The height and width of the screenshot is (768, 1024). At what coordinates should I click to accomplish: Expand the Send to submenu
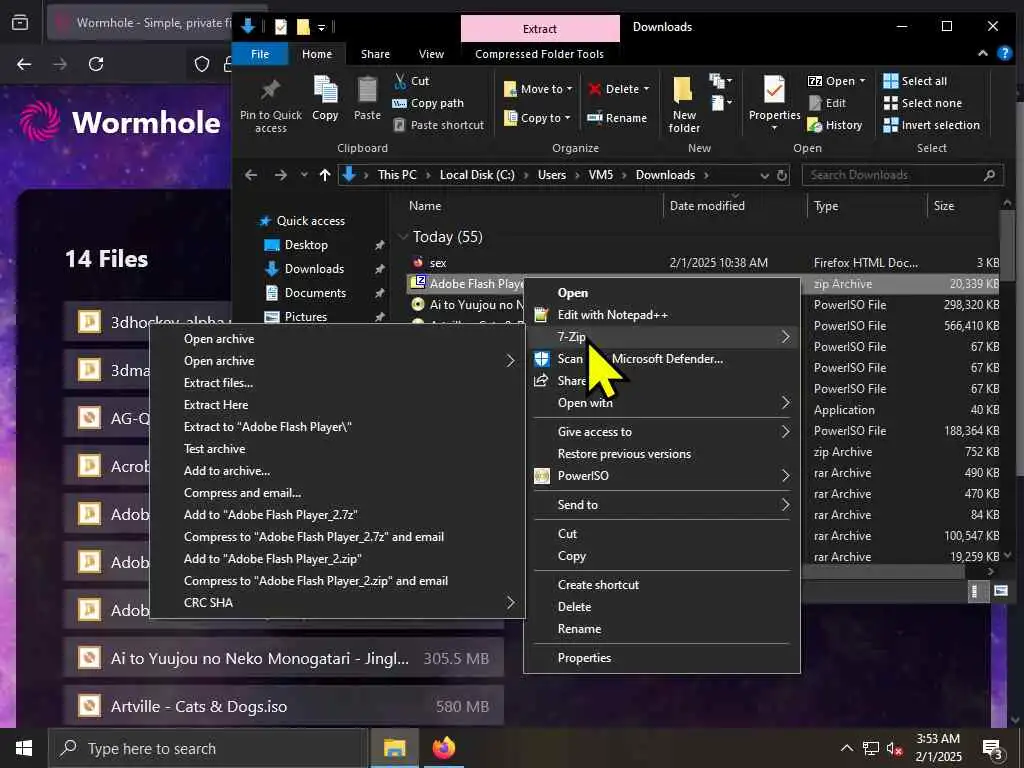(x=662, y=504)
